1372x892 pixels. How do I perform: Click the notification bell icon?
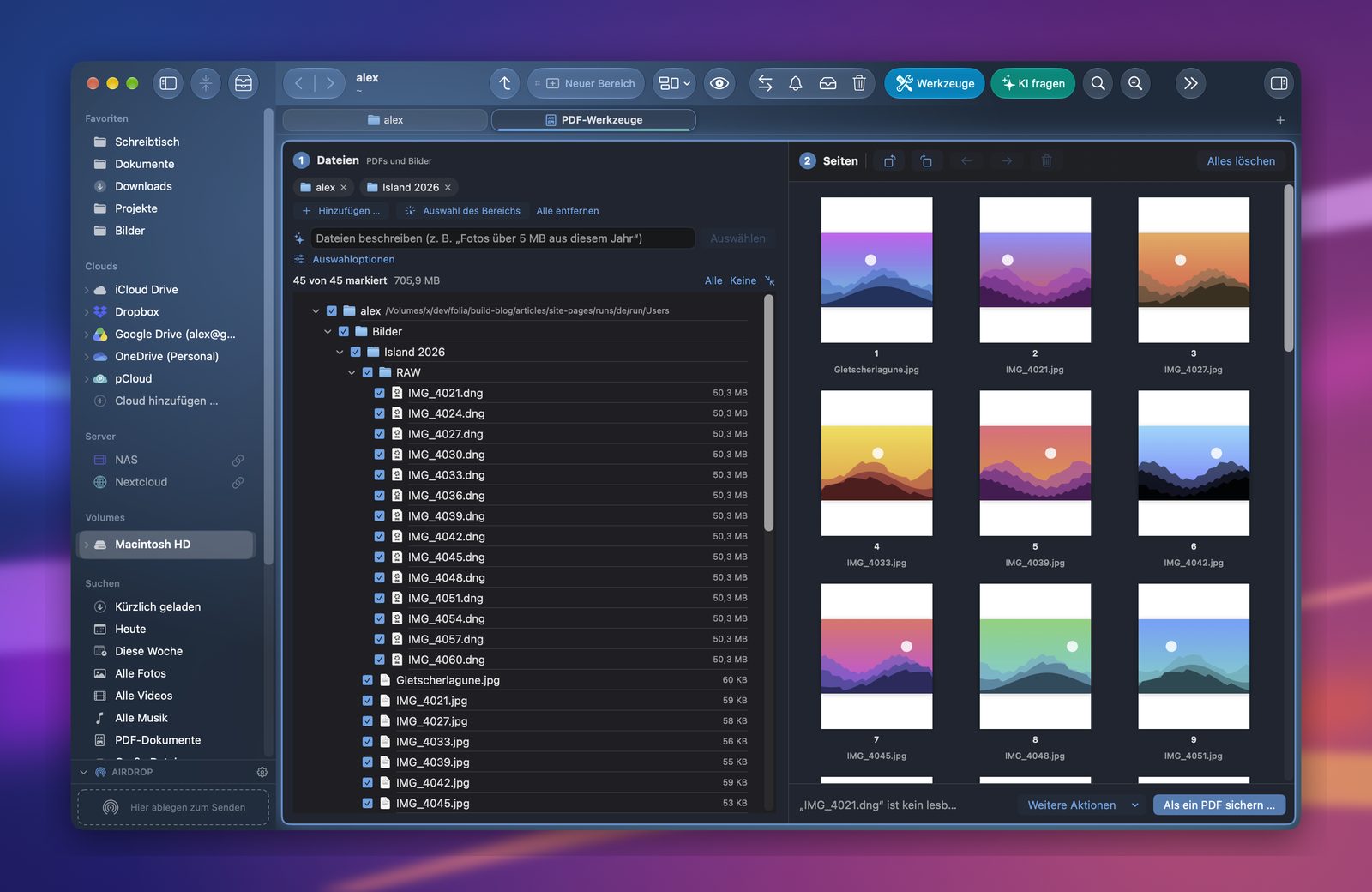click(x=796, y=83)
